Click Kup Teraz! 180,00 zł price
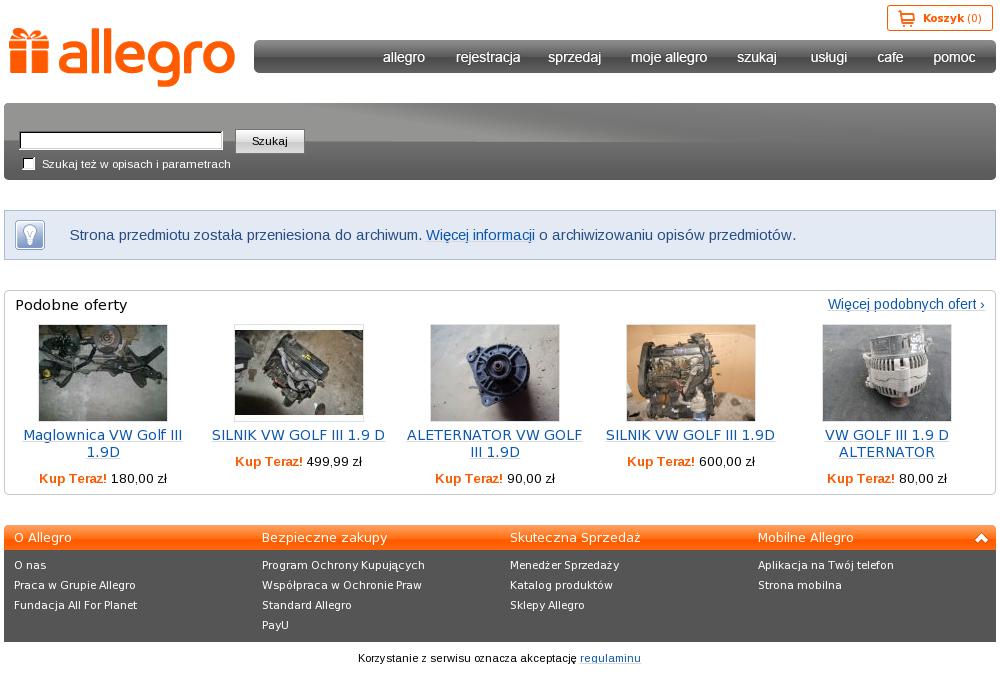The image size is (1000, 678). (x=103, y=478)
